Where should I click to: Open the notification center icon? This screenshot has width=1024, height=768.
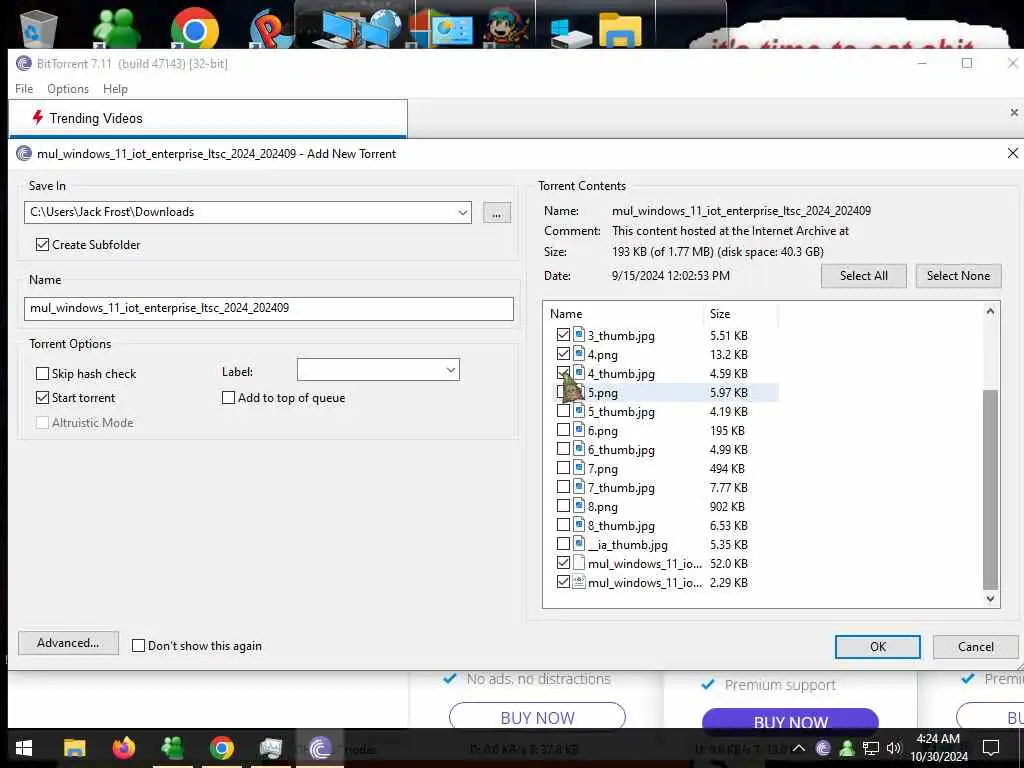coord(991,748)
